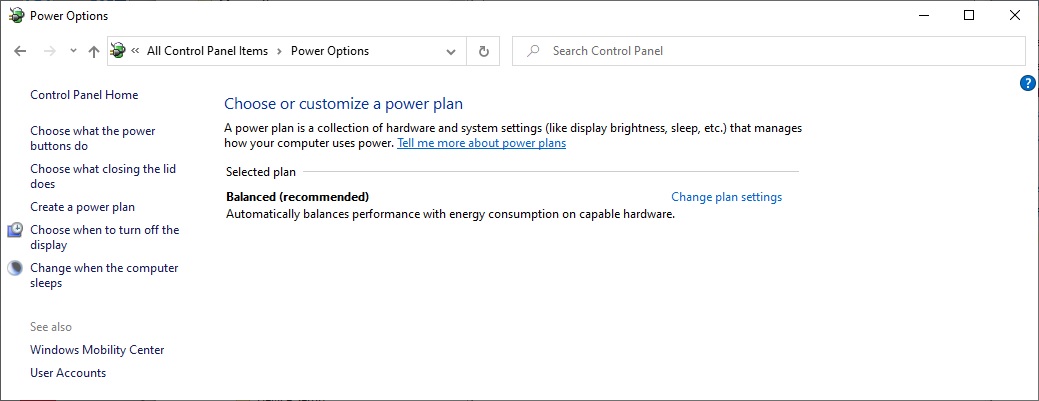1039x401 pixels.
Task: Go back using the back arrow
Action: pyautogui.click(x=20, y=51)
